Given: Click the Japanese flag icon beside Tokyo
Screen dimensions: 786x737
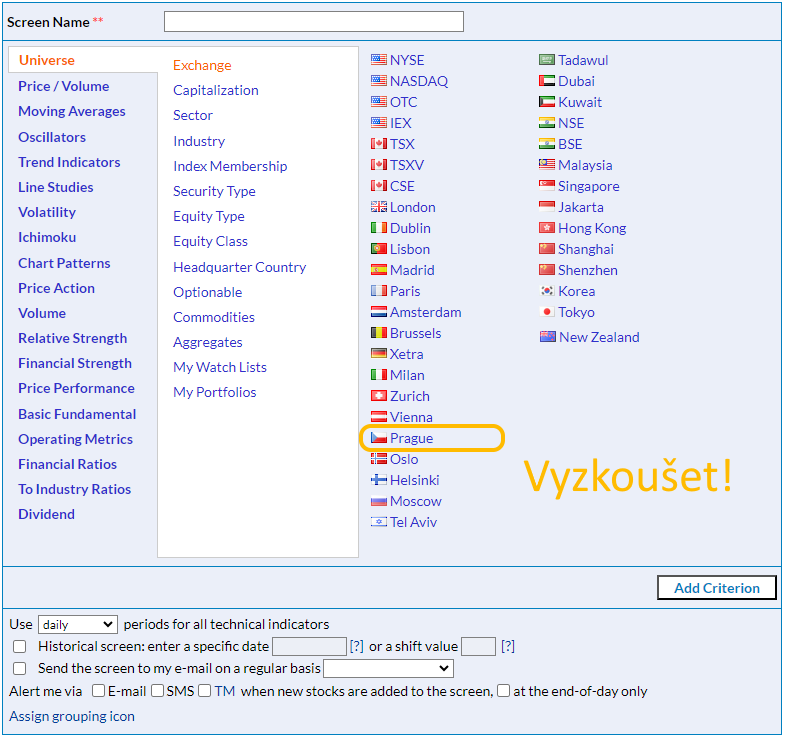Looking at the screenshot, I should pyautogui.click(x=546, y=312).
